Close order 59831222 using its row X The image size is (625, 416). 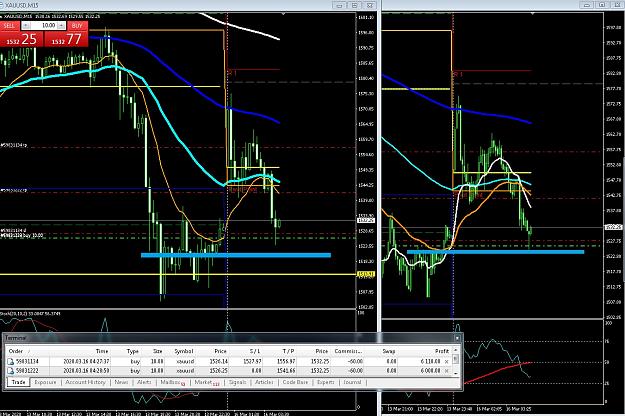[446, 371]
